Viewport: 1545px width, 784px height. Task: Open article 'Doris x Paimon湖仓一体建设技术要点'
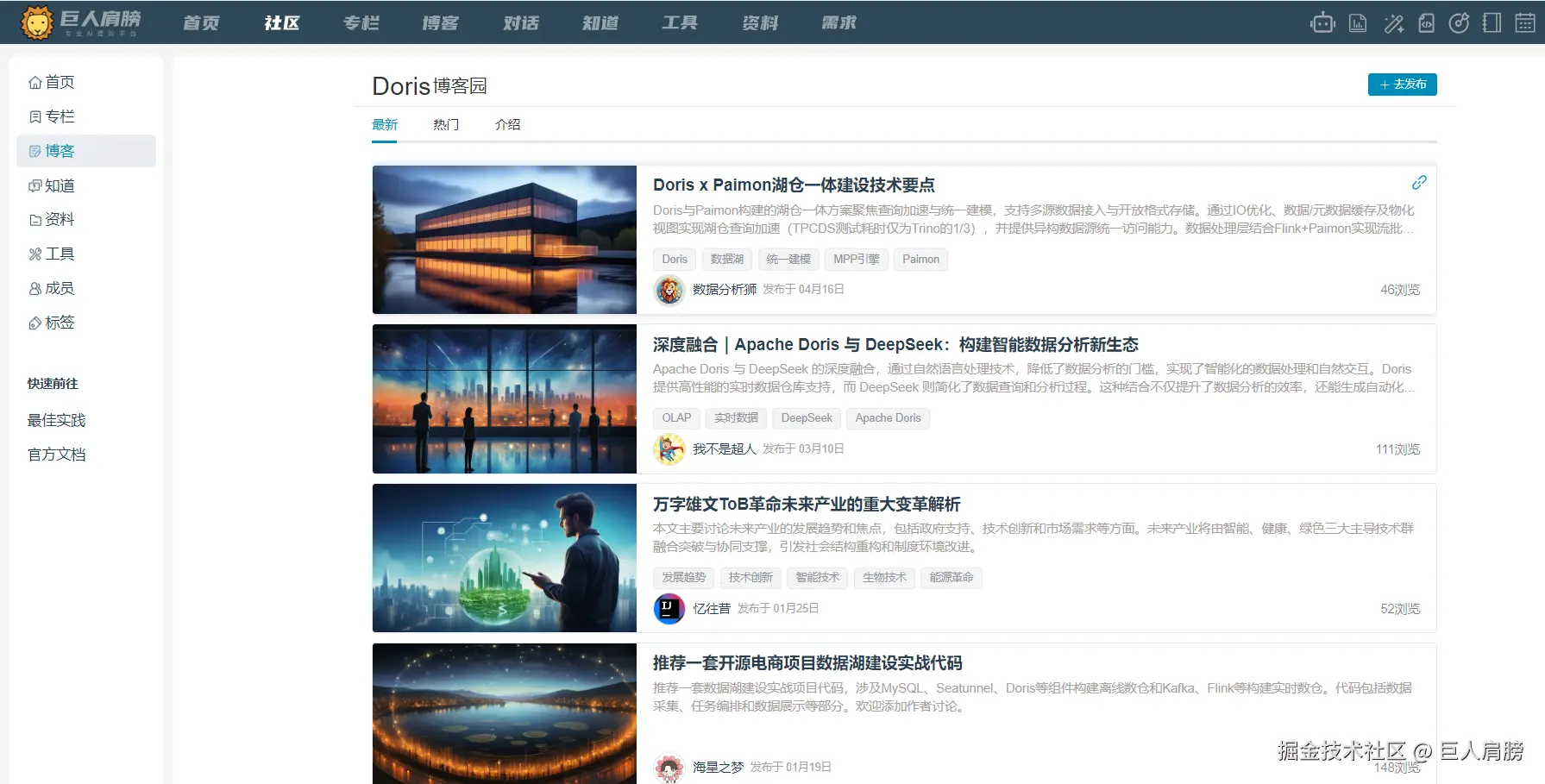(x=794, y=185)
